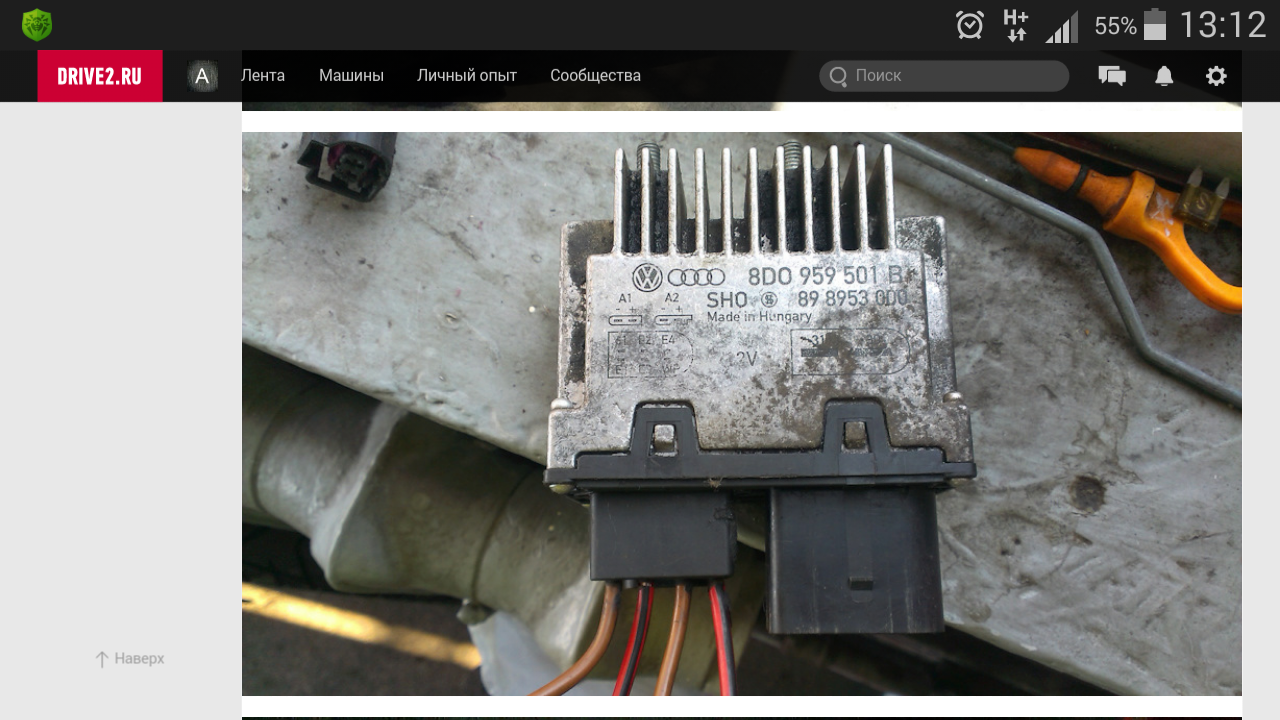
Task: Tap the alarm clock status icon
Action: pos(969,25)
